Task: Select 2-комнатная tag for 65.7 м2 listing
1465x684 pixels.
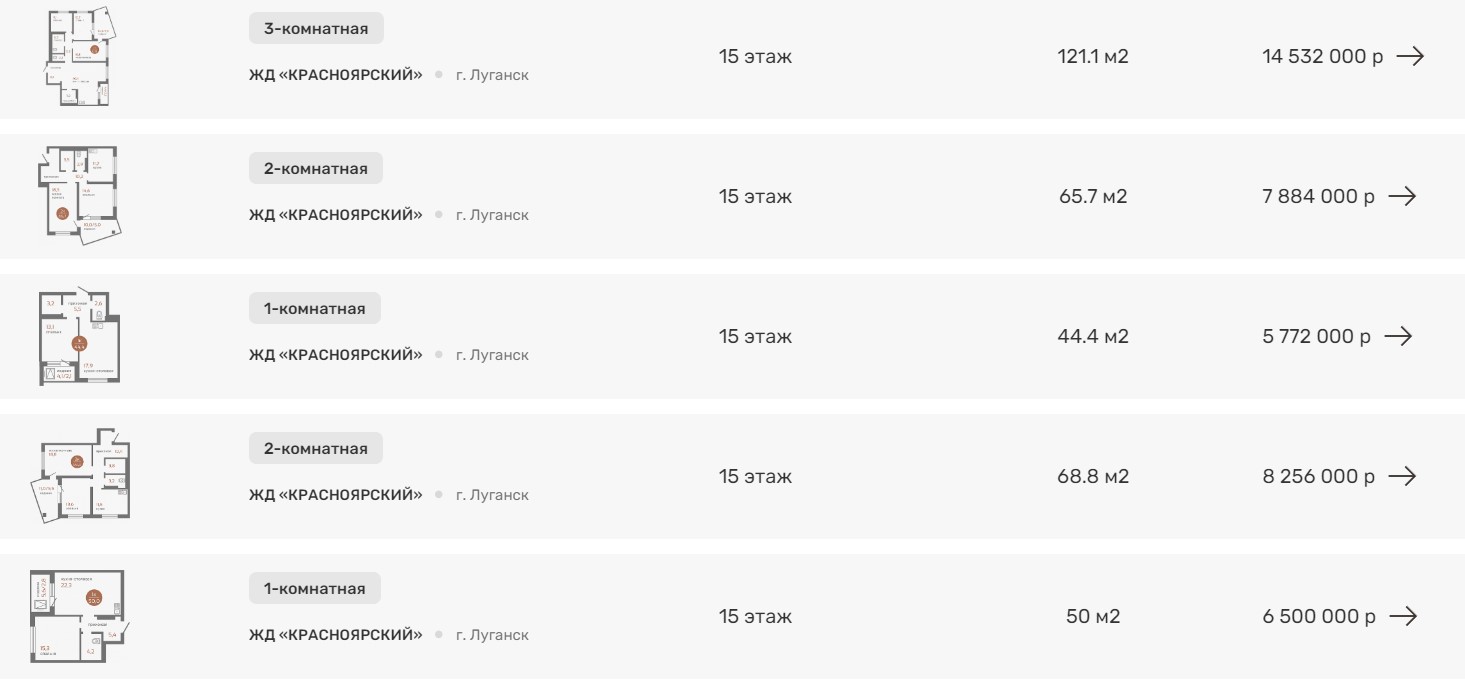Action: [x=316, y=169]
